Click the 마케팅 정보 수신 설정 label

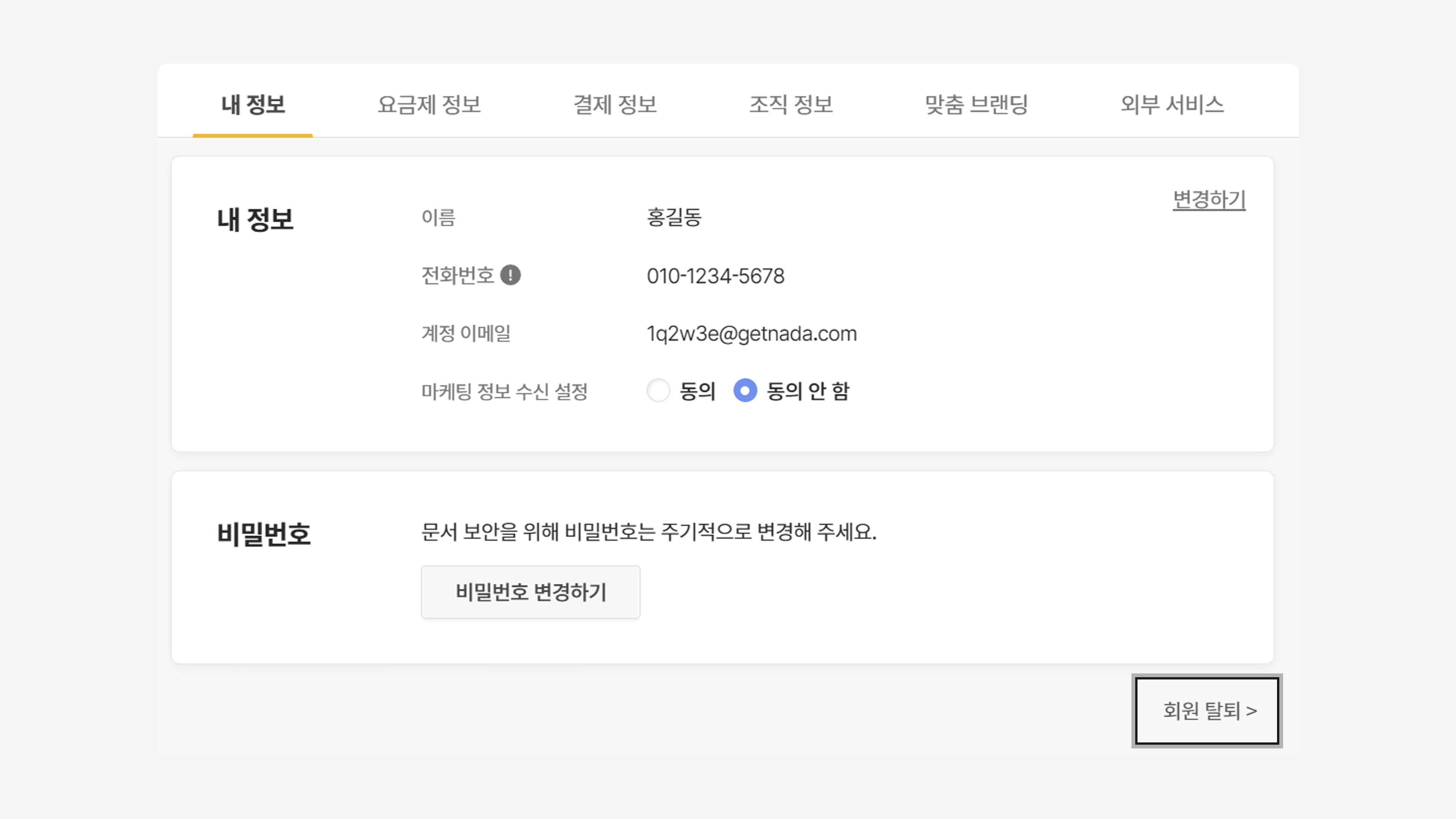click(x=504, y=391)
